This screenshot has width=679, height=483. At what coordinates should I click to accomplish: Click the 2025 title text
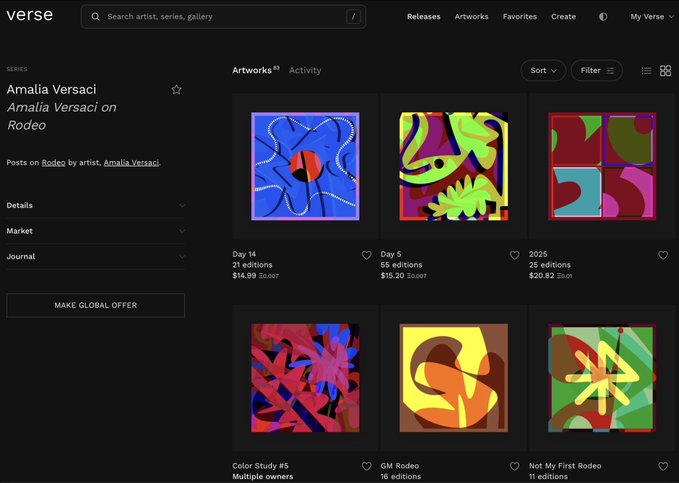tap(538, 254)
